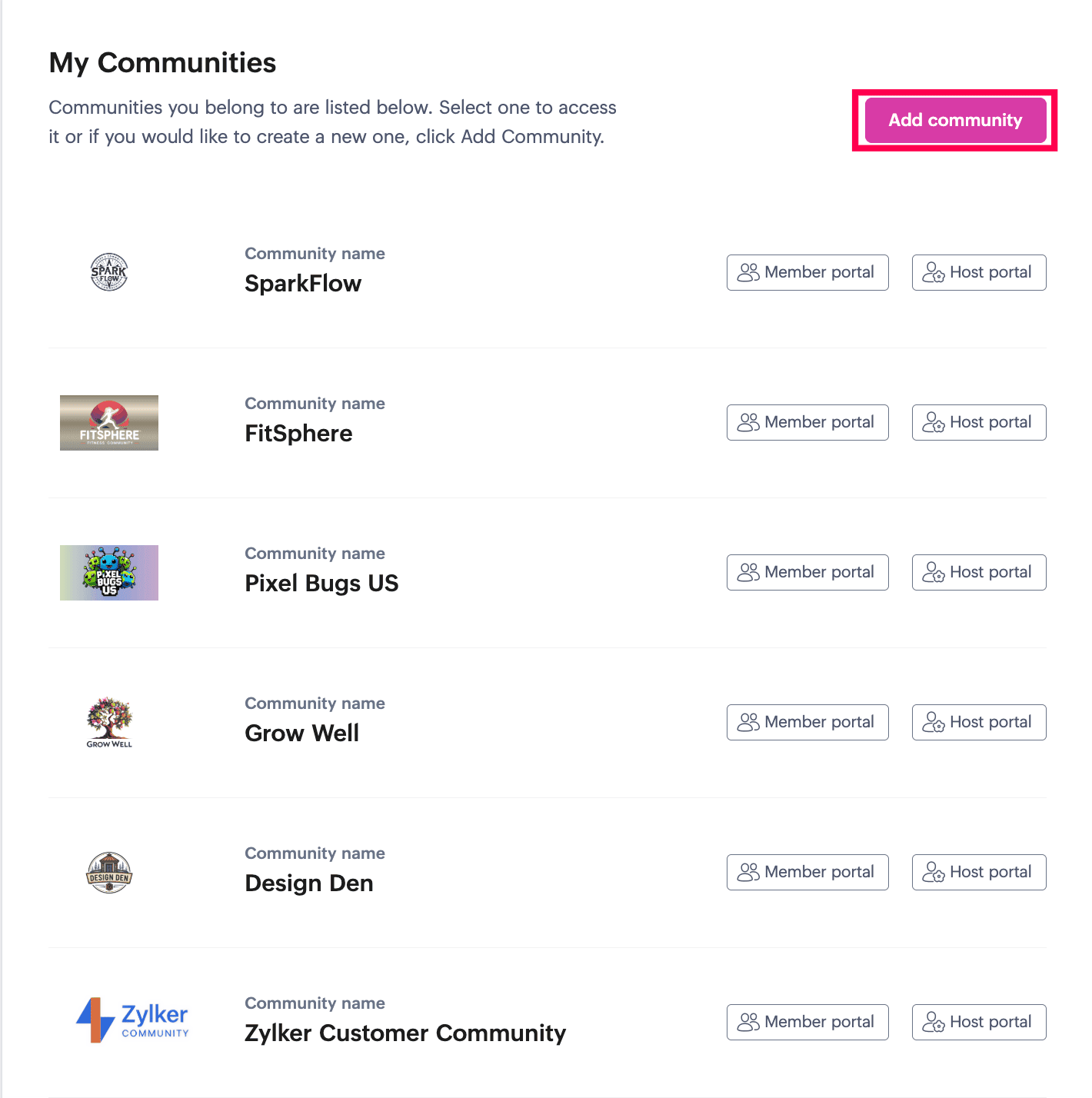This screenshot has width=1092, height=1098.
Task: Select the Design Den community name
Action: (309, 883)
